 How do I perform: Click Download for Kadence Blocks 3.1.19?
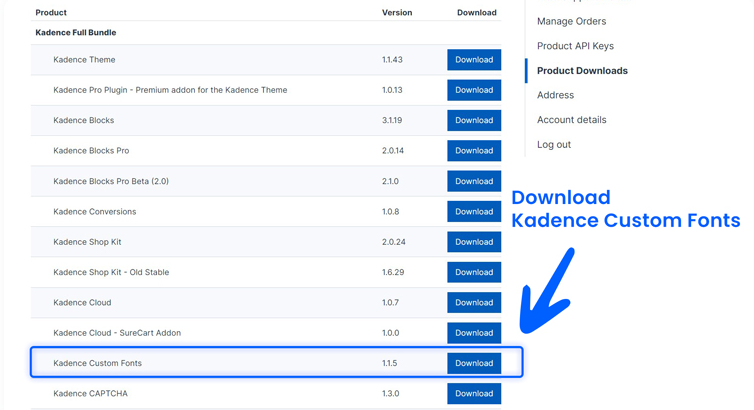point(473,120)
